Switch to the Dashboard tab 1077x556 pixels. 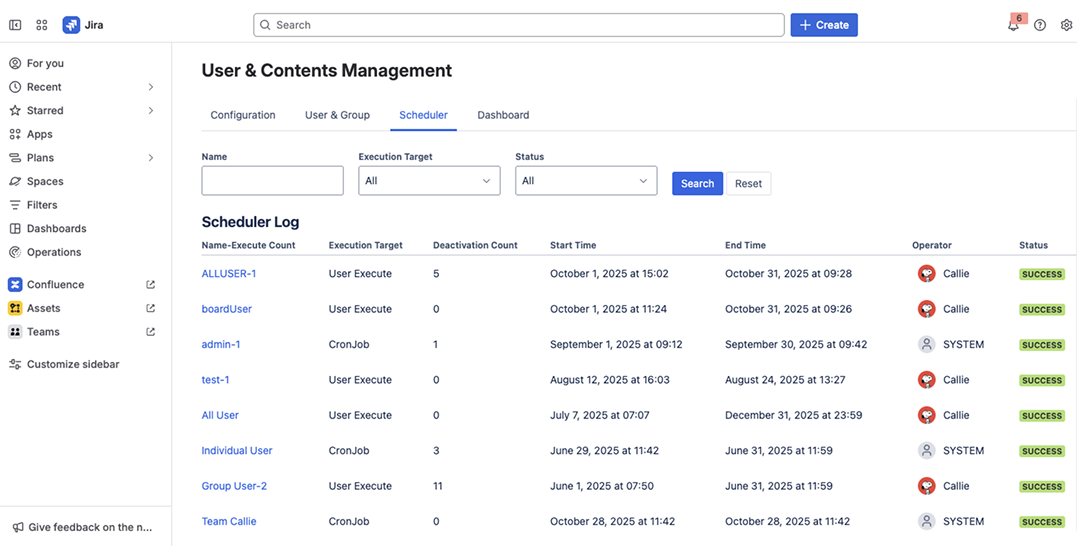coord(503,115)
